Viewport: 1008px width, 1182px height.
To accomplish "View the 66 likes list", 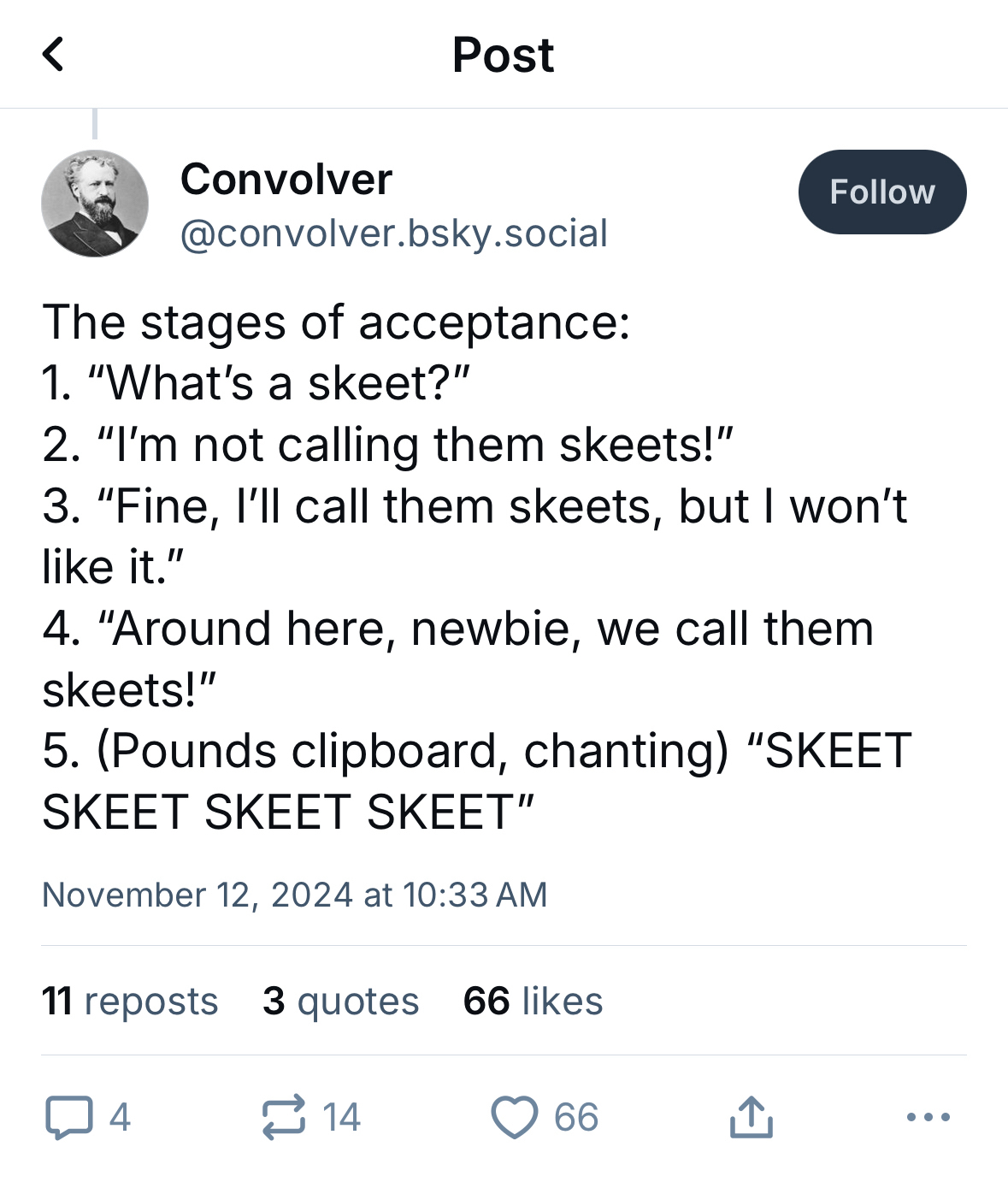I will 533,1001.
